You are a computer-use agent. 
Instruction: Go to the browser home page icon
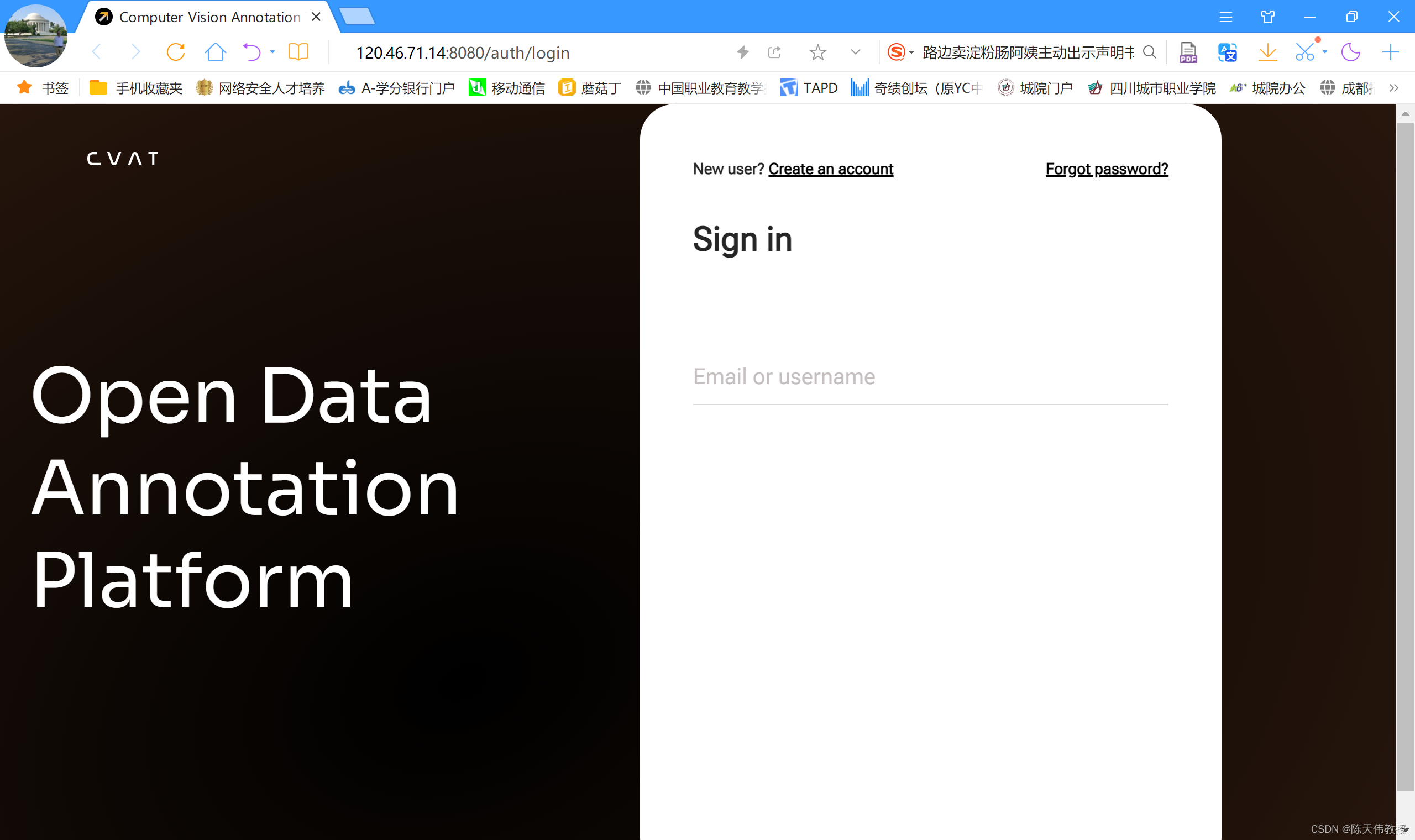point(215,52)
